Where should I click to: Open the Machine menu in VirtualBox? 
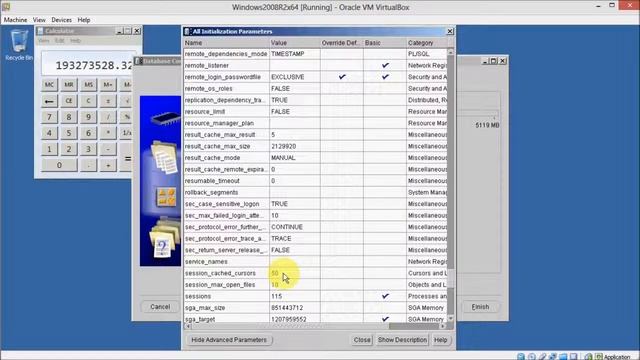16,20
